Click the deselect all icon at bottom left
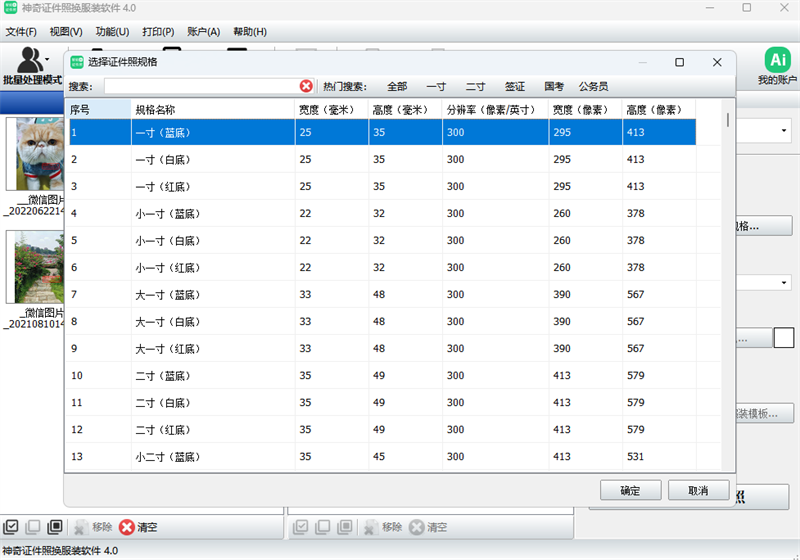The image size is (800, 560). pos(33,527)
